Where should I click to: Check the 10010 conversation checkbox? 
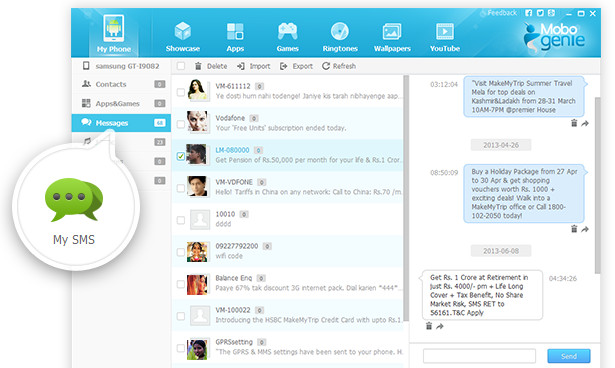click(181, 220)
